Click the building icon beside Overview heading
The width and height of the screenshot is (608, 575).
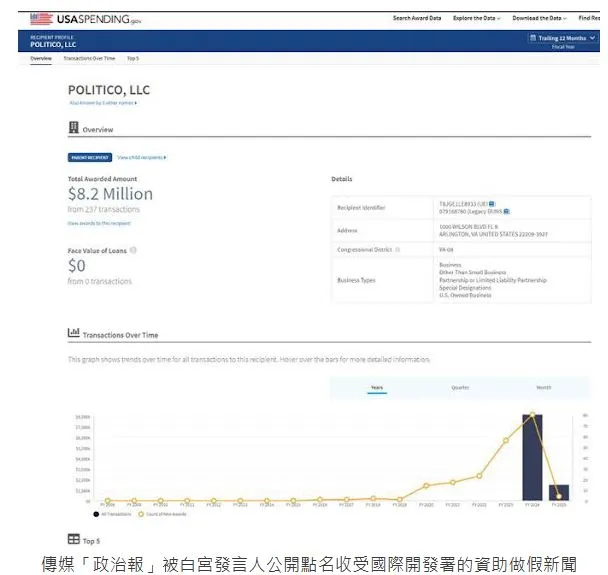click(73, 128)
